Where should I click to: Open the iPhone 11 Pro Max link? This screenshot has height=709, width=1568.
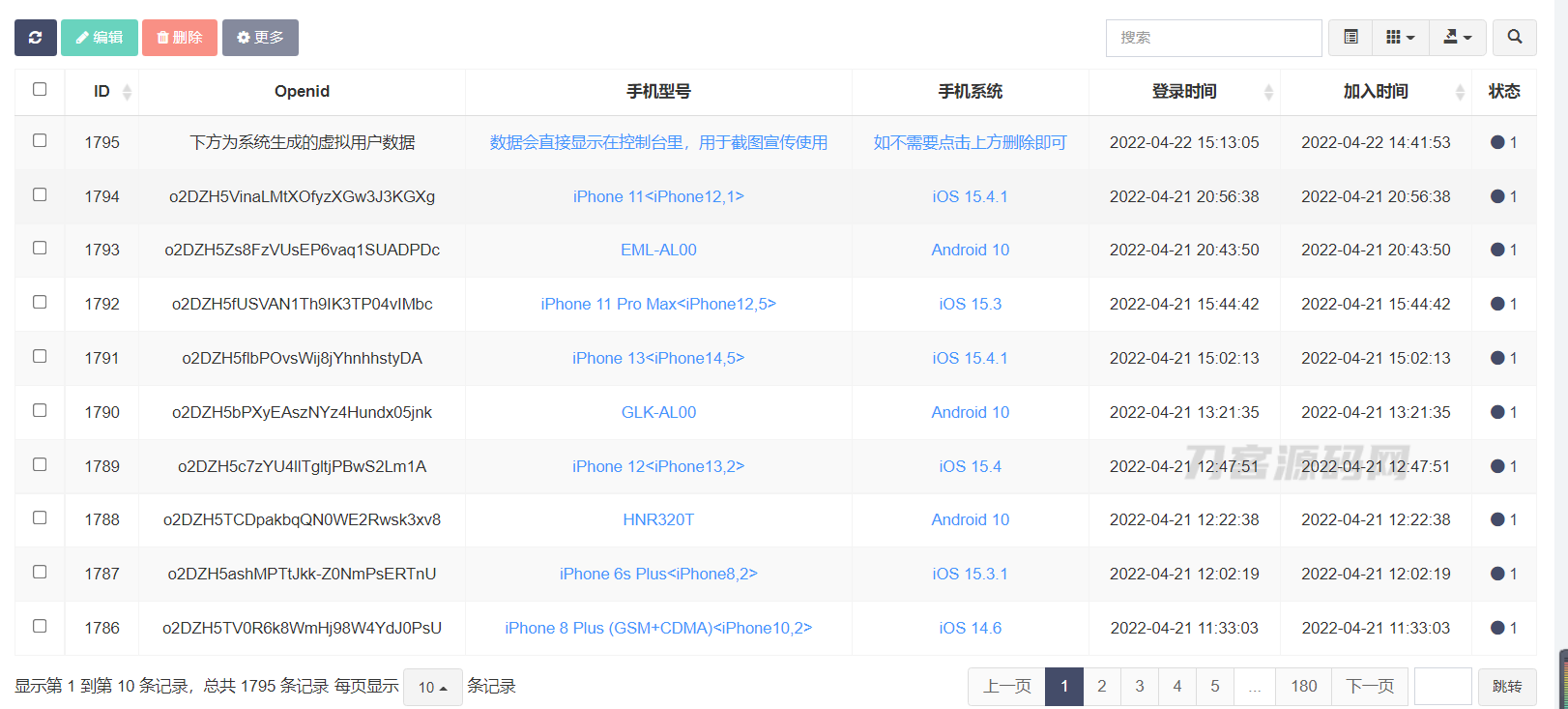coord(658,304)
